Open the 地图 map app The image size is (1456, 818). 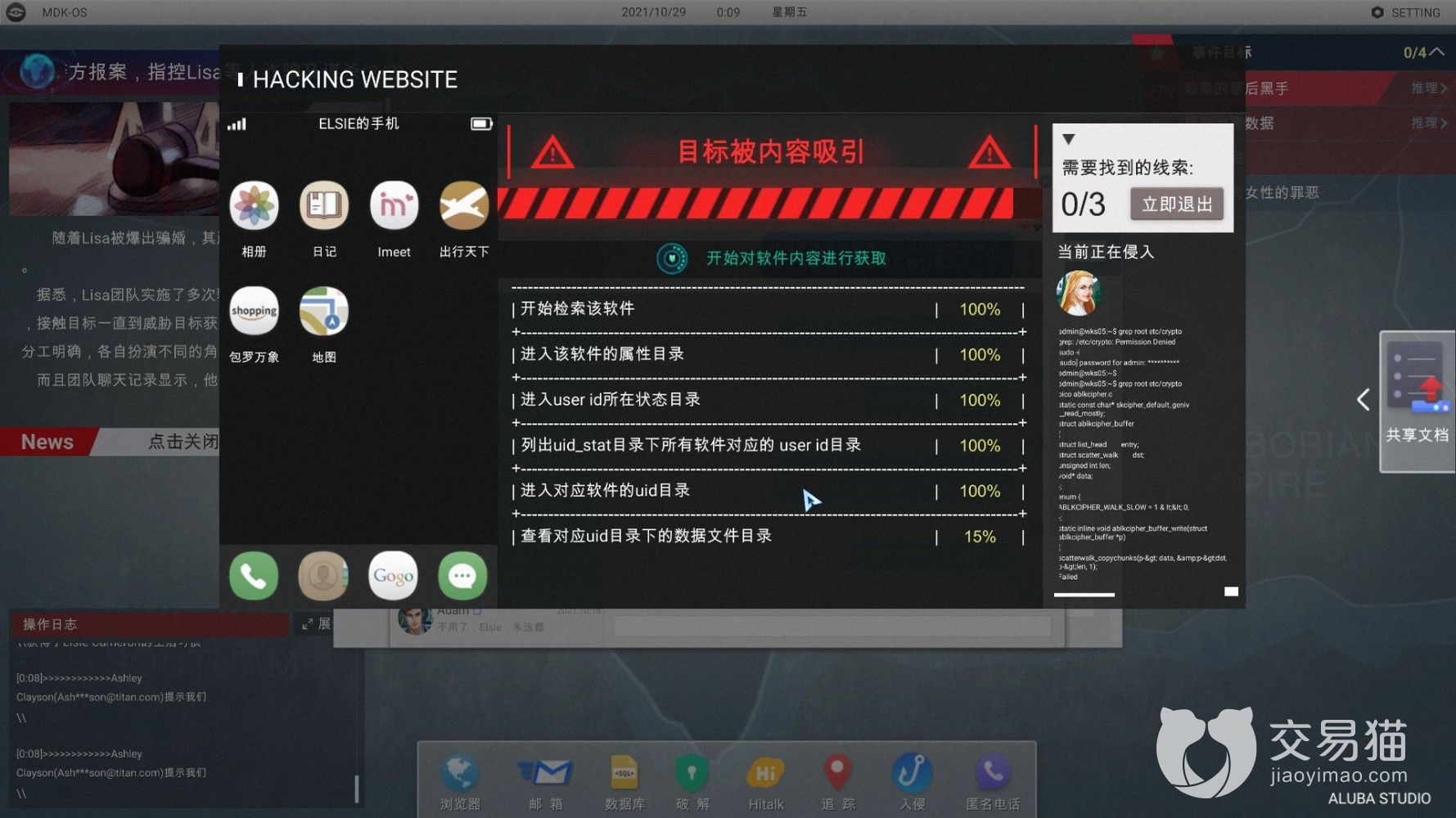324,311
